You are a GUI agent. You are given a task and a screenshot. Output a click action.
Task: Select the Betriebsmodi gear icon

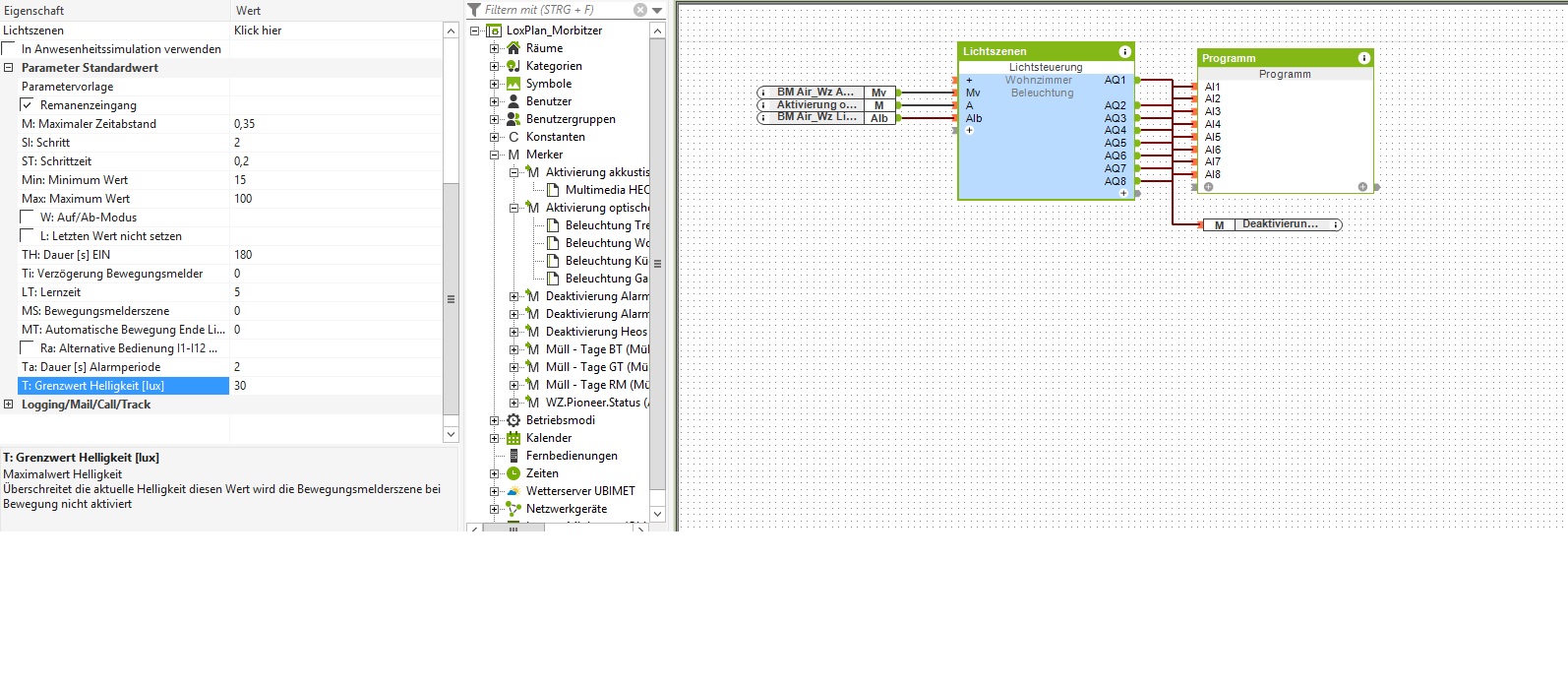pos(513,420)
